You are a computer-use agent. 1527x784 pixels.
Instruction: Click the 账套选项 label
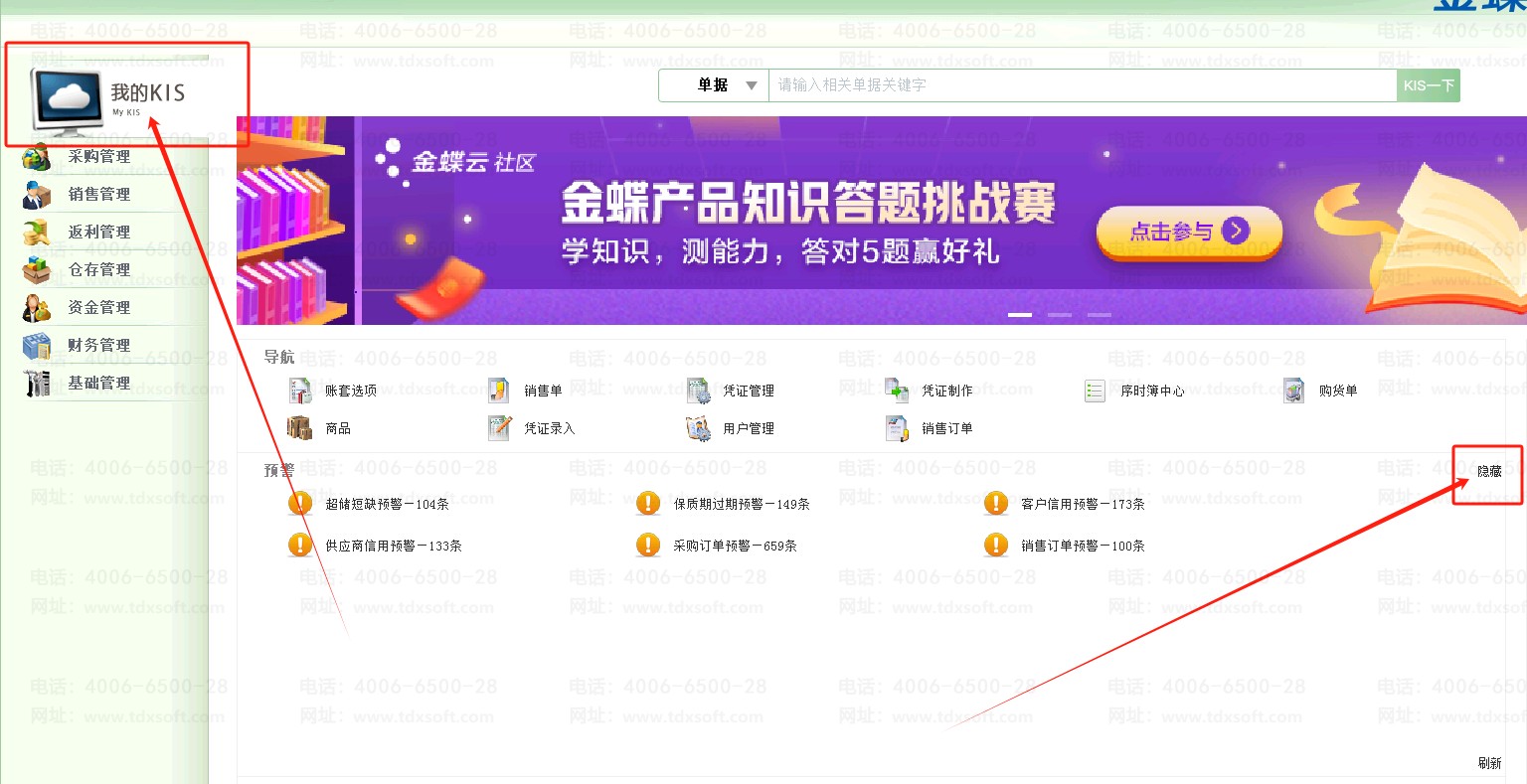[x=351, y=392]
